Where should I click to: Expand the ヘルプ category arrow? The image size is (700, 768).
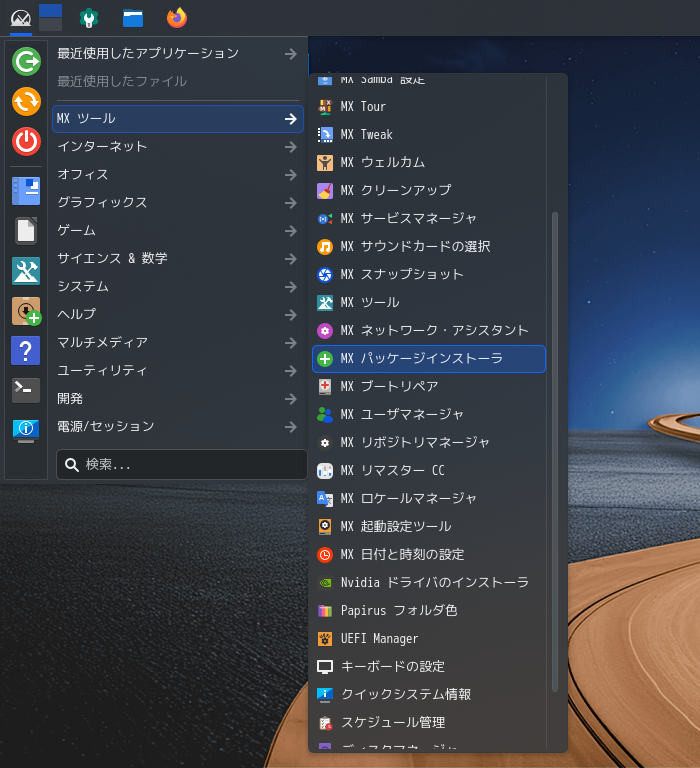click(x=291, y=314)
